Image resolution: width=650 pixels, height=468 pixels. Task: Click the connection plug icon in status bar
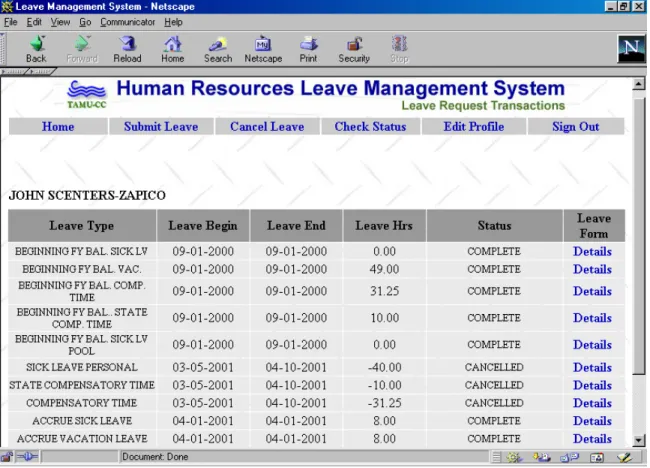tap(27, 457)
